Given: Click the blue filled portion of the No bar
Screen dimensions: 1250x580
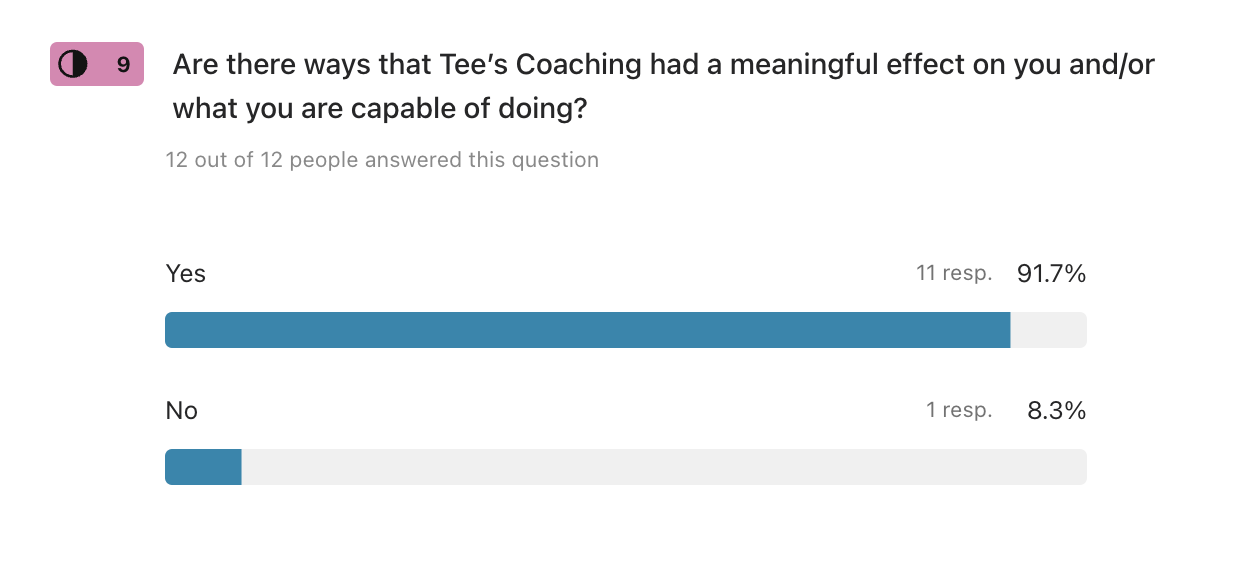Looking at the screenshot, I should coord(203,467).
